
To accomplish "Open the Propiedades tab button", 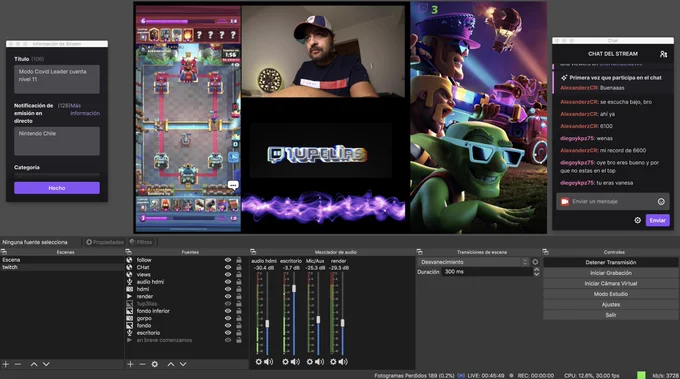I will [x=105, y=242].
